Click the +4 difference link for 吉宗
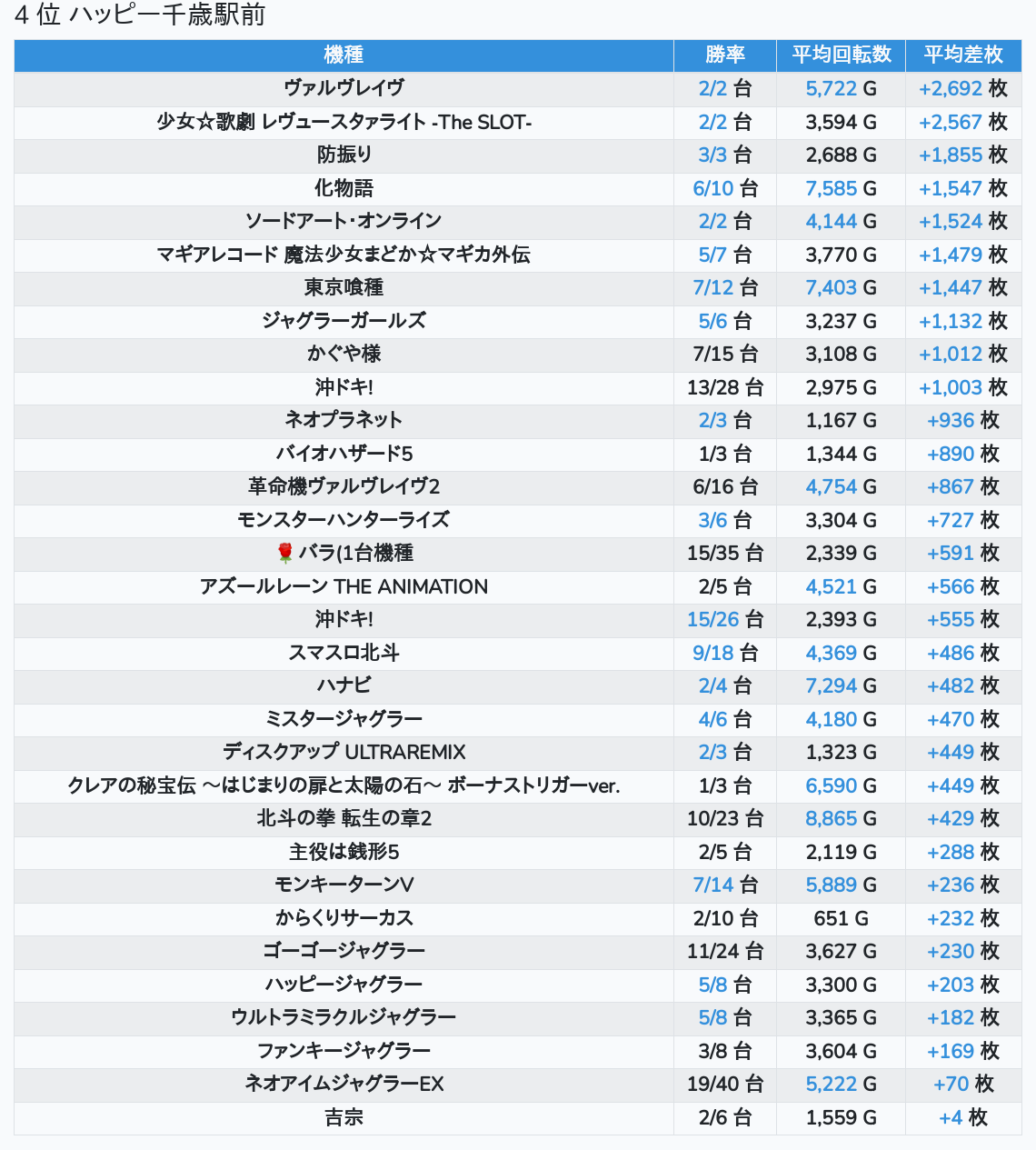Image resolution: width=1036 pixels, height=1150 pixels. 951,1117
